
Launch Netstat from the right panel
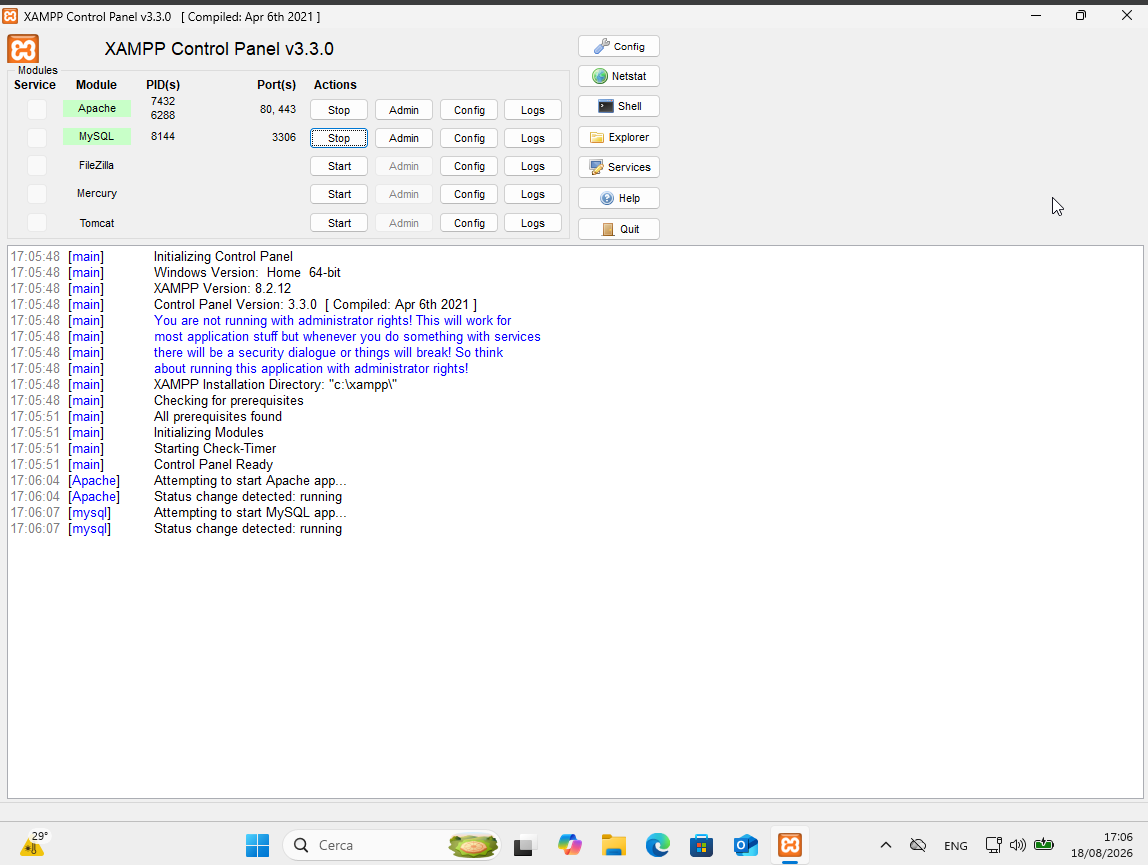(619, 76)
